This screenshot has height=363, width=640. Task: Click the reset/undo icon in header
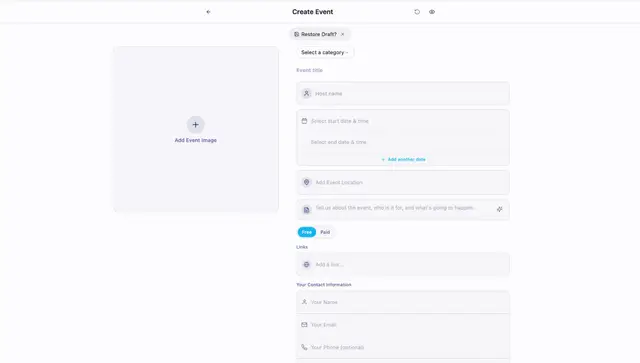pyautogui.click(x=417, y=12)
